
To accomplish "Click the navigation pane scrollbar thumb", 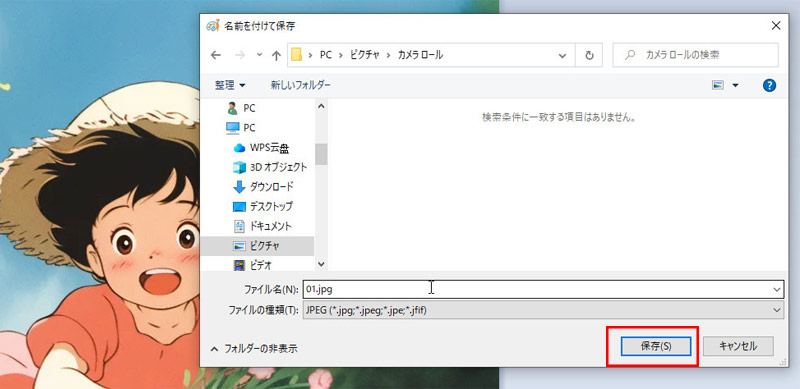I will pyautogui.click(x=321, y=154).
